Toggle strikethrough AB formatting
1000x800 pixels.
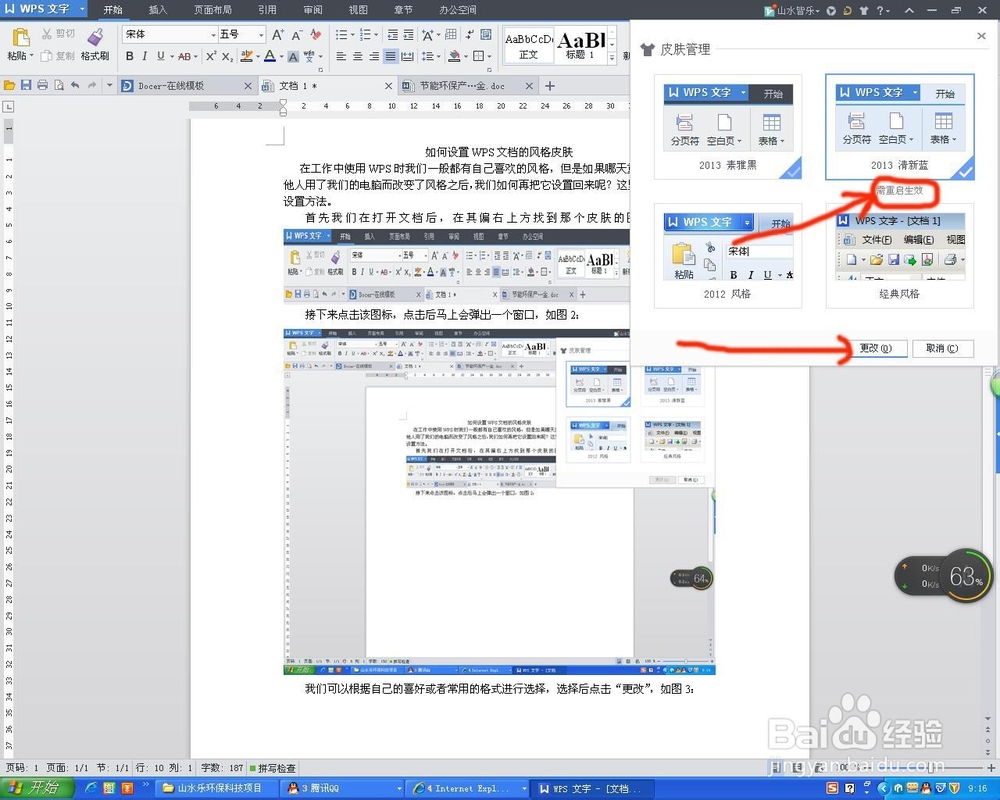184,56
